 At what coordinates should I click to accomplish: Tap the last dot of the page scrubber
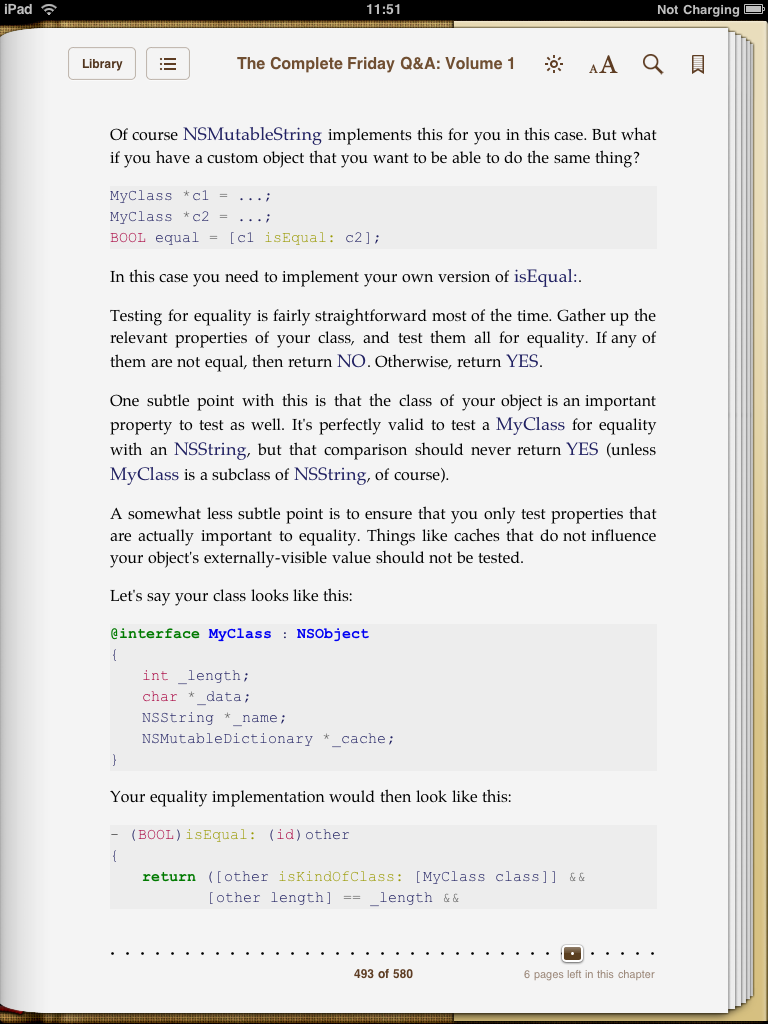pyautogui.click(x=653, y=954)
